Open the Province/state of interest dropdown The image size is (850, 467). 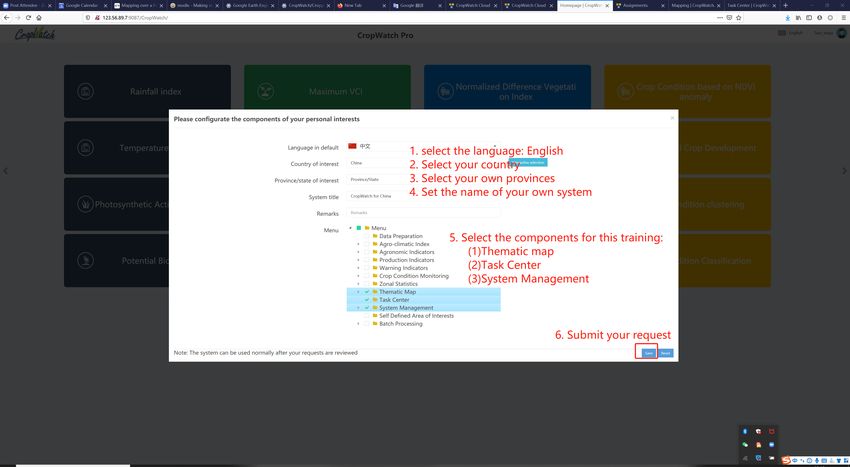[423, 180]
